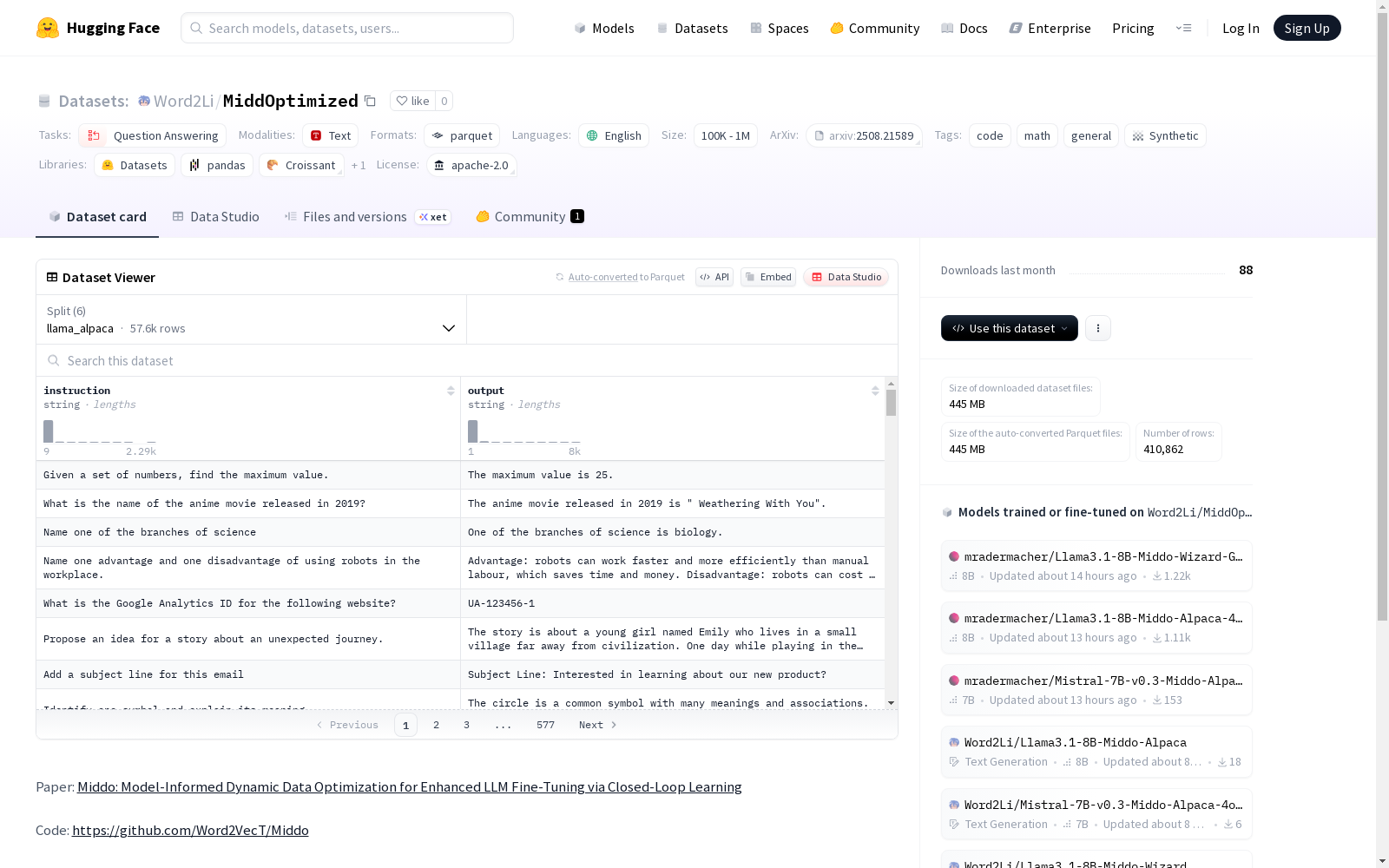
Task: Click the Synthetic tag
Action: click(x=1165, y=135)
